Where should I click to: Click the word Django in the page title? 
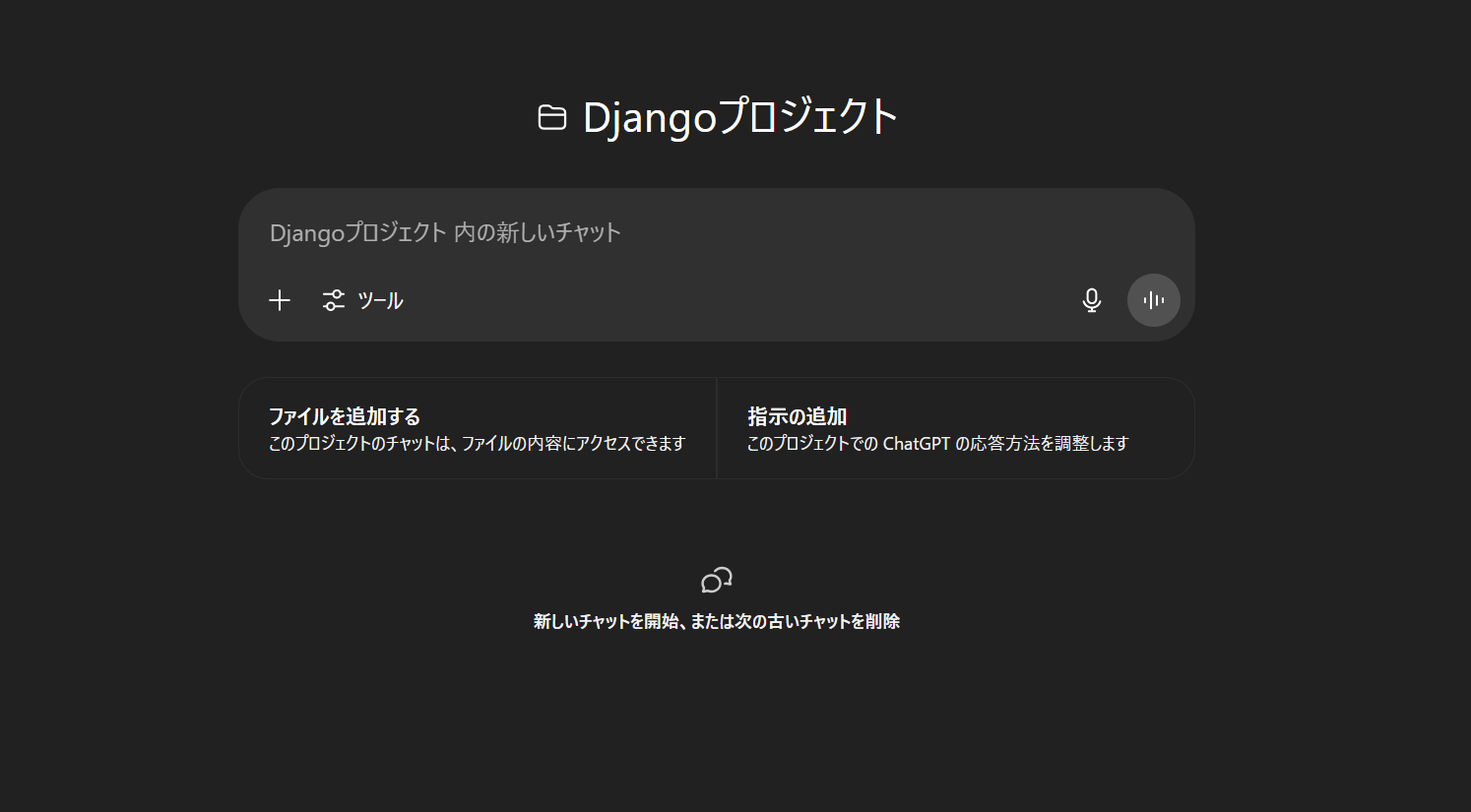click(649, 119)
